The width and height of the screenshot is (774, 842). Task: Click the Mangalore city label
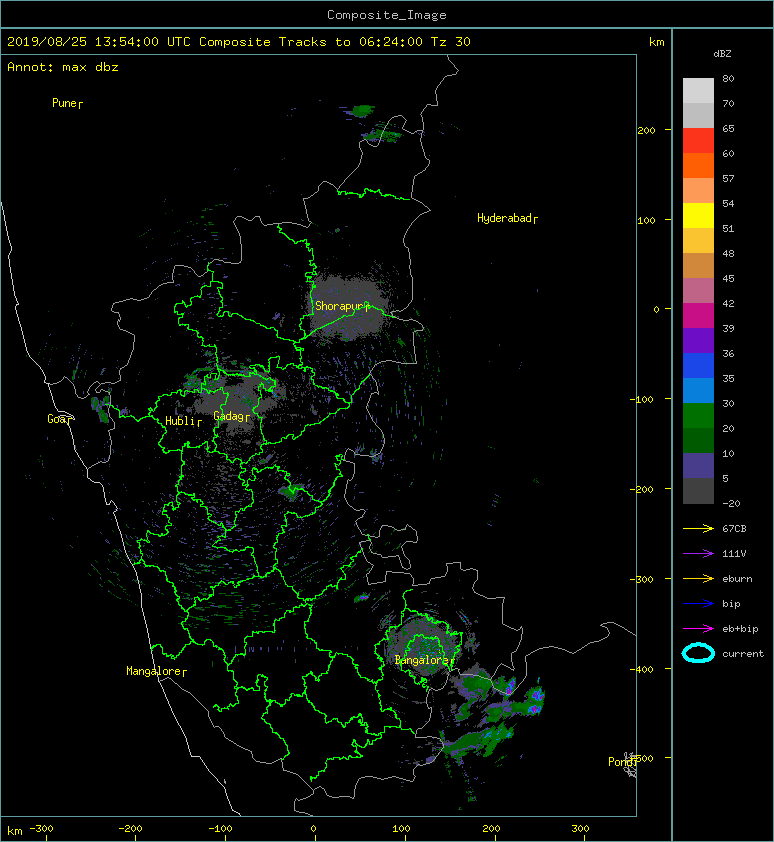pyautogui.click(x=156, y=671)
